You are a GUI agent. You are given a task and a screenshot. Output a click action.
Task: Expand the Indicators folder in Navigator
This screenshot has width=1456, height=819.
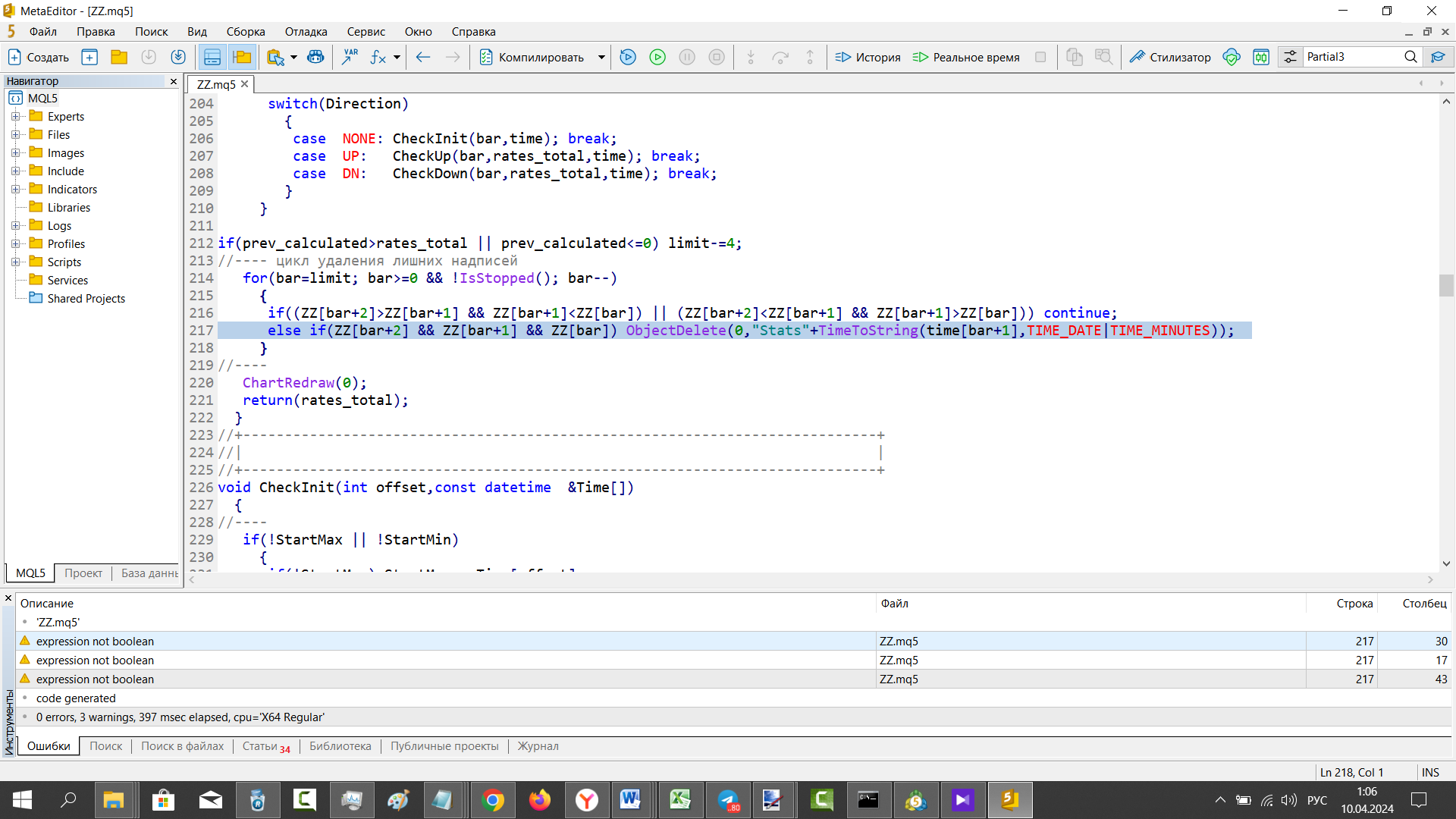tap(17, 189)
